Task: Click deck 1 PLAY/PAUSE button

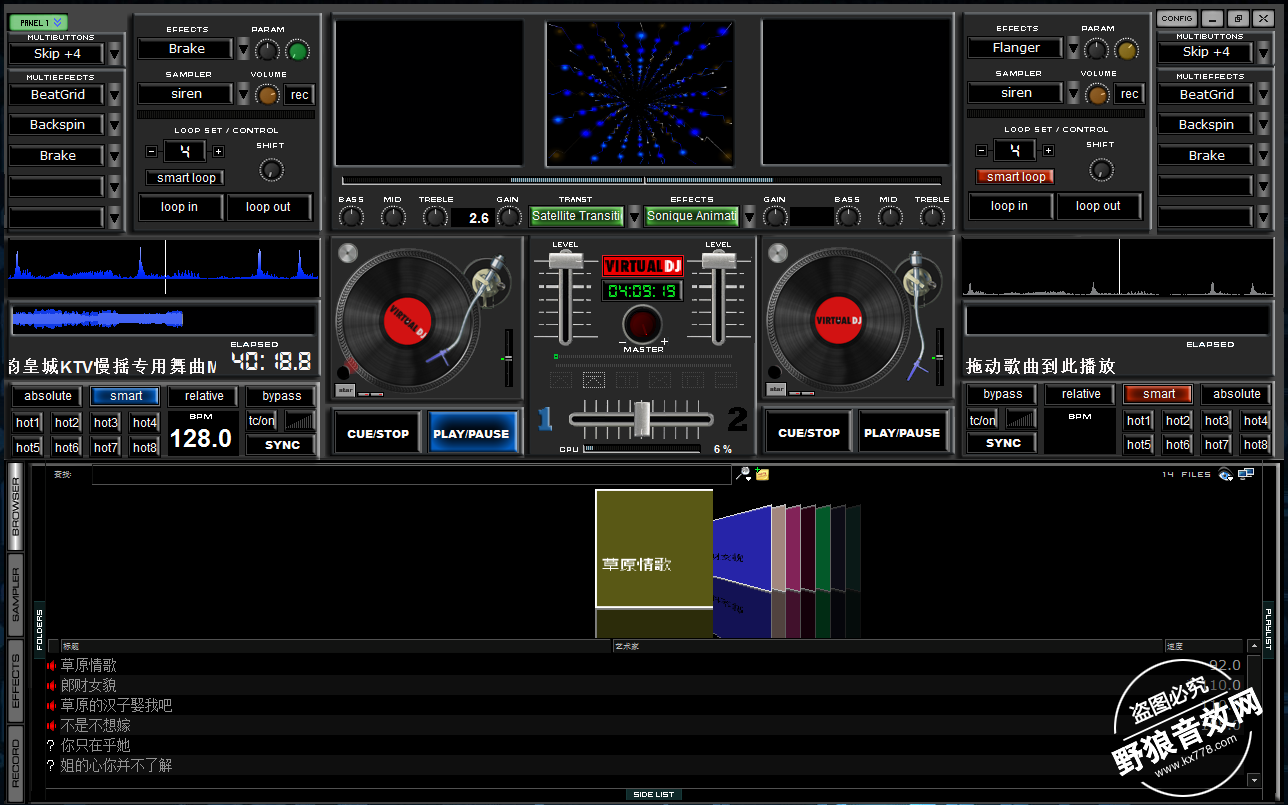Action: [x=471, y=434]
